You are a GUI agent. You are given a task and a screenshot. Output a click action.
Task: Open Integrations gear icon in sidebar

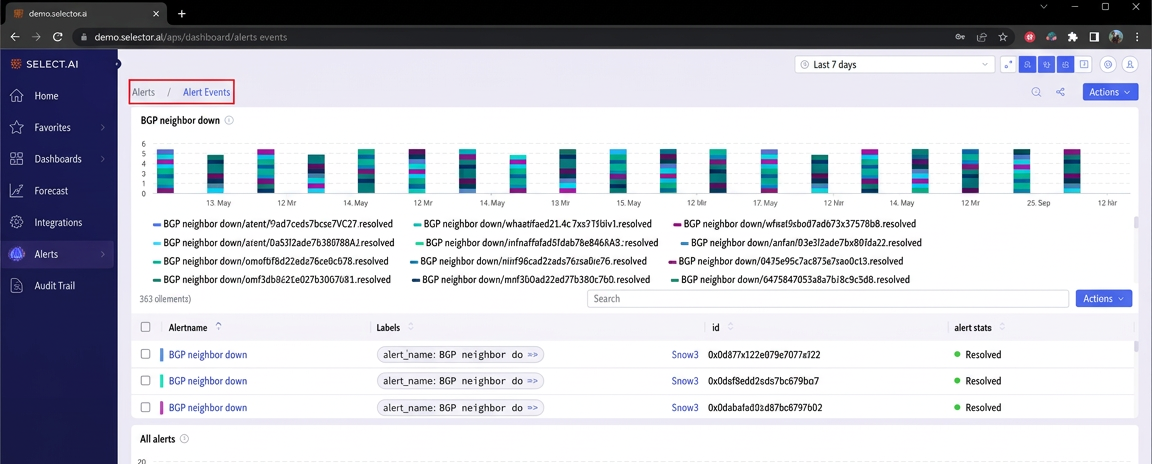(x=17, y=222)
